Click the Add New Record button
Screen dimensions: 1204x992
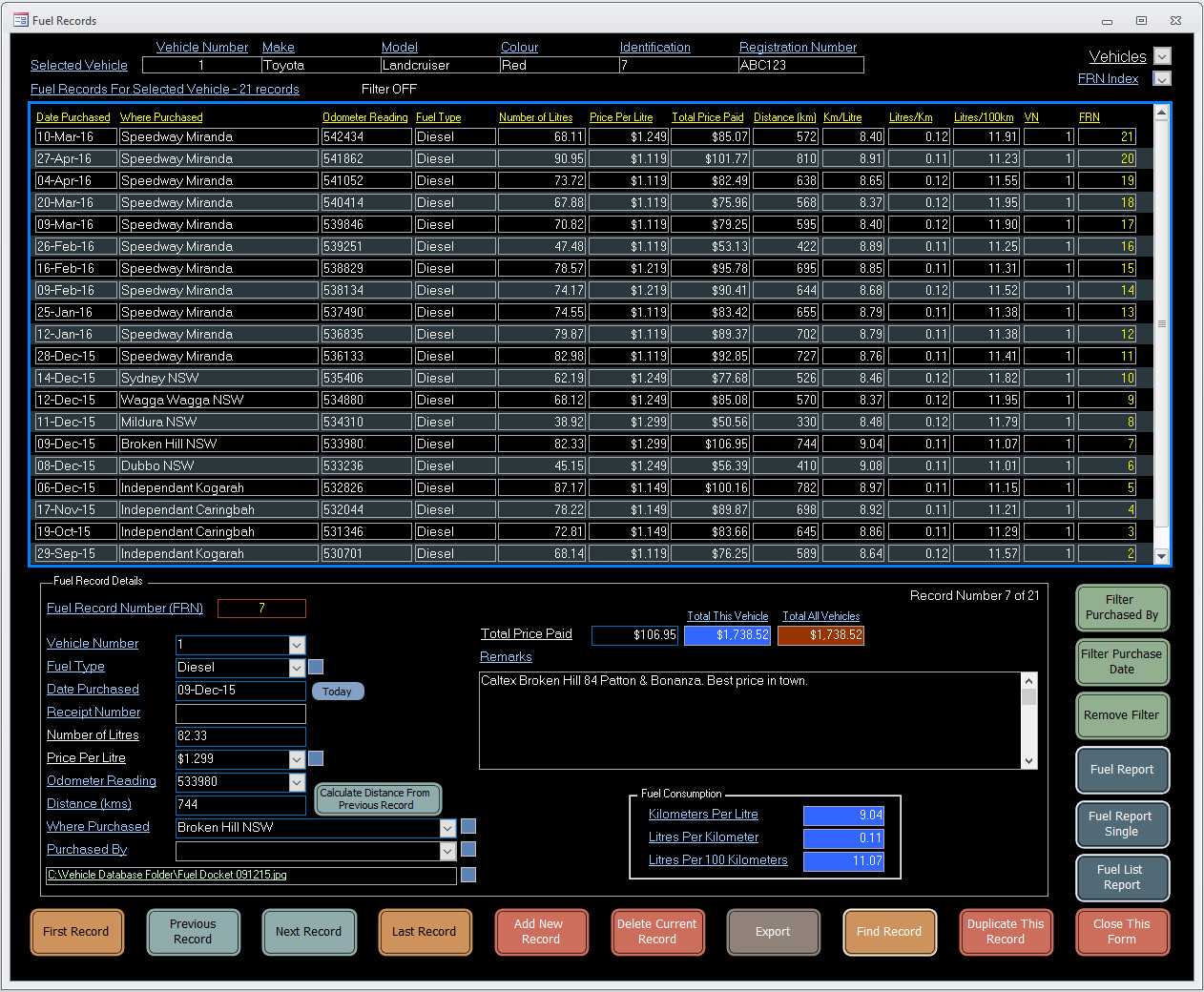point(541,932)
